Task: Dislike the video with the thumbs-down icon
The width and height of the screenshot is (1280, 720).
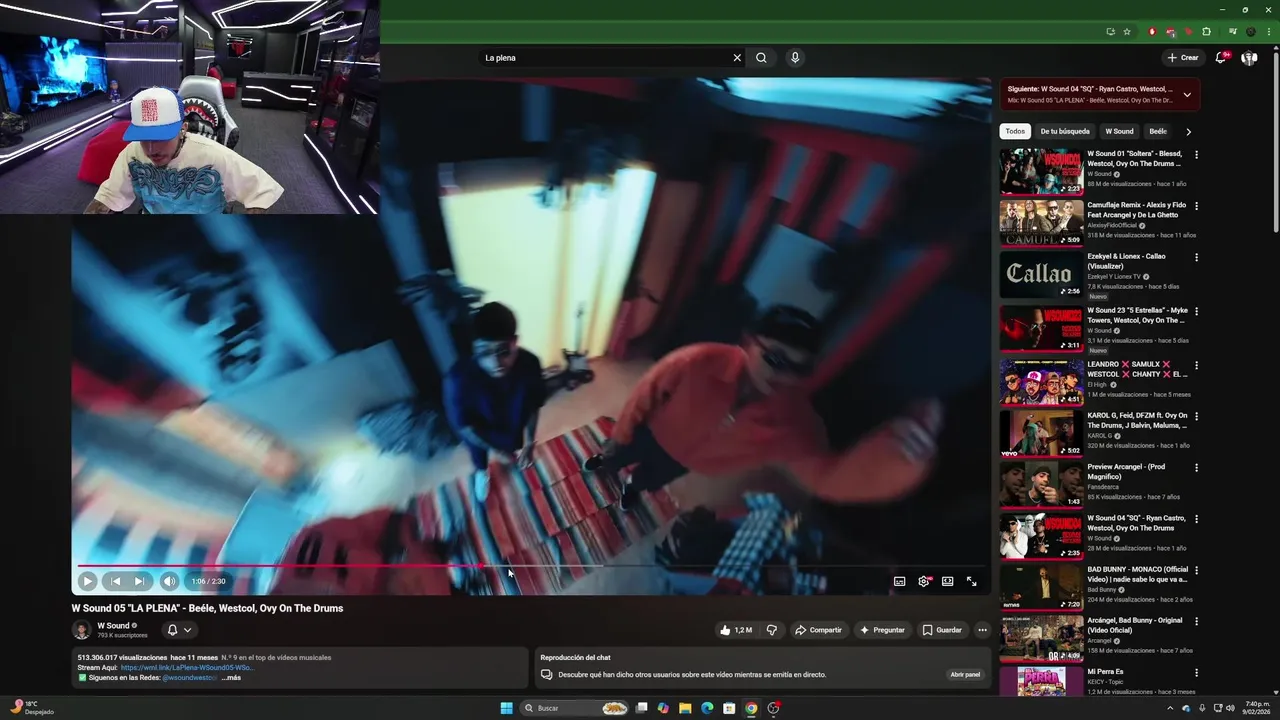Action: [x=771, y=630]
